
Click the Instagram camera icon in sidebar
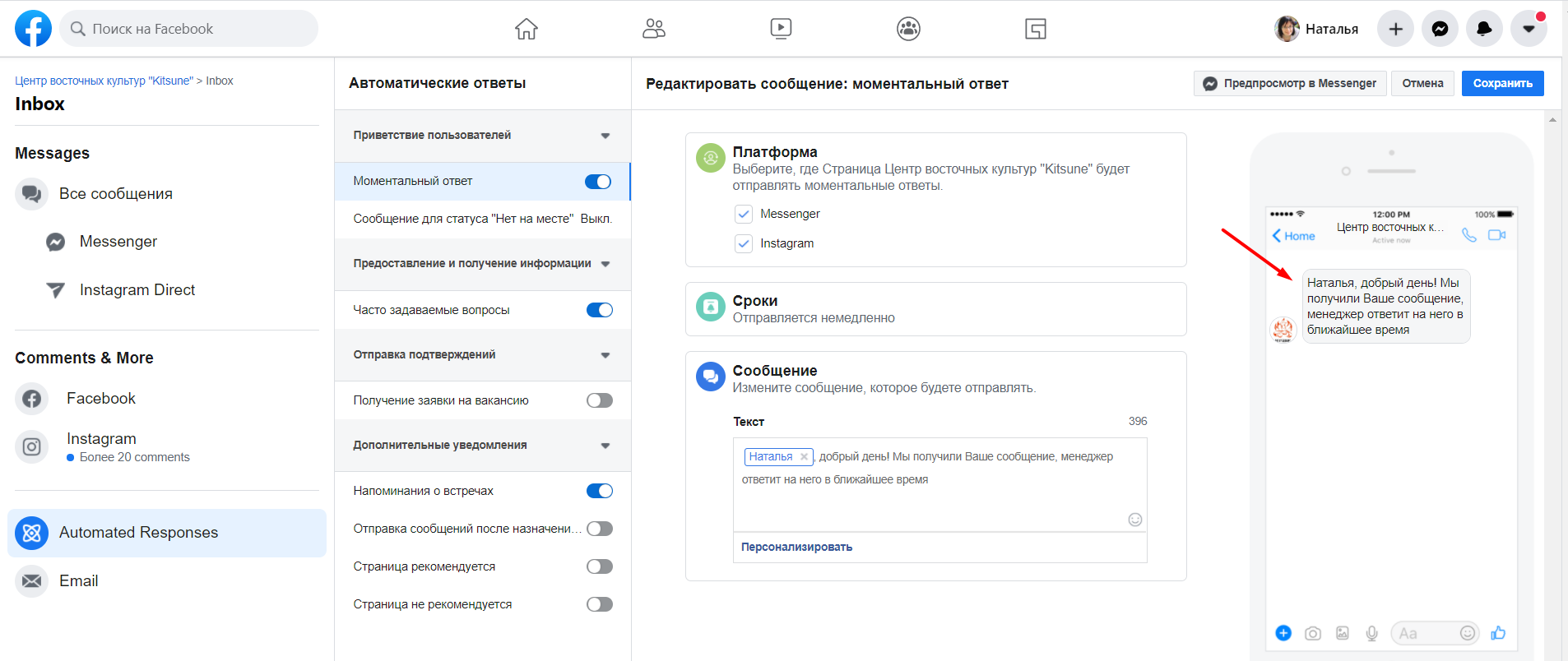point(32,446)
